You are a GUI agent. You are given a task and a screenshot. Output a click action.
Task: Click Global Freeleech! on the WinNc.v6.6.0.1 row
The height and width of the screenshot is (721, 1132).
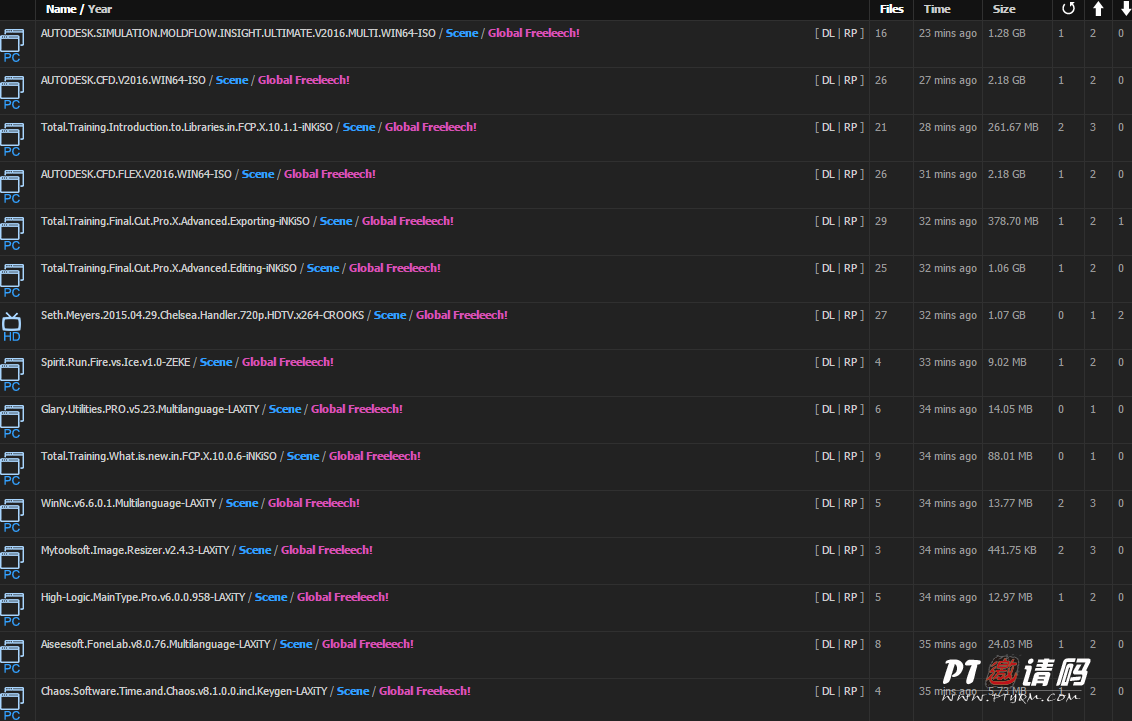pos(314,503)
